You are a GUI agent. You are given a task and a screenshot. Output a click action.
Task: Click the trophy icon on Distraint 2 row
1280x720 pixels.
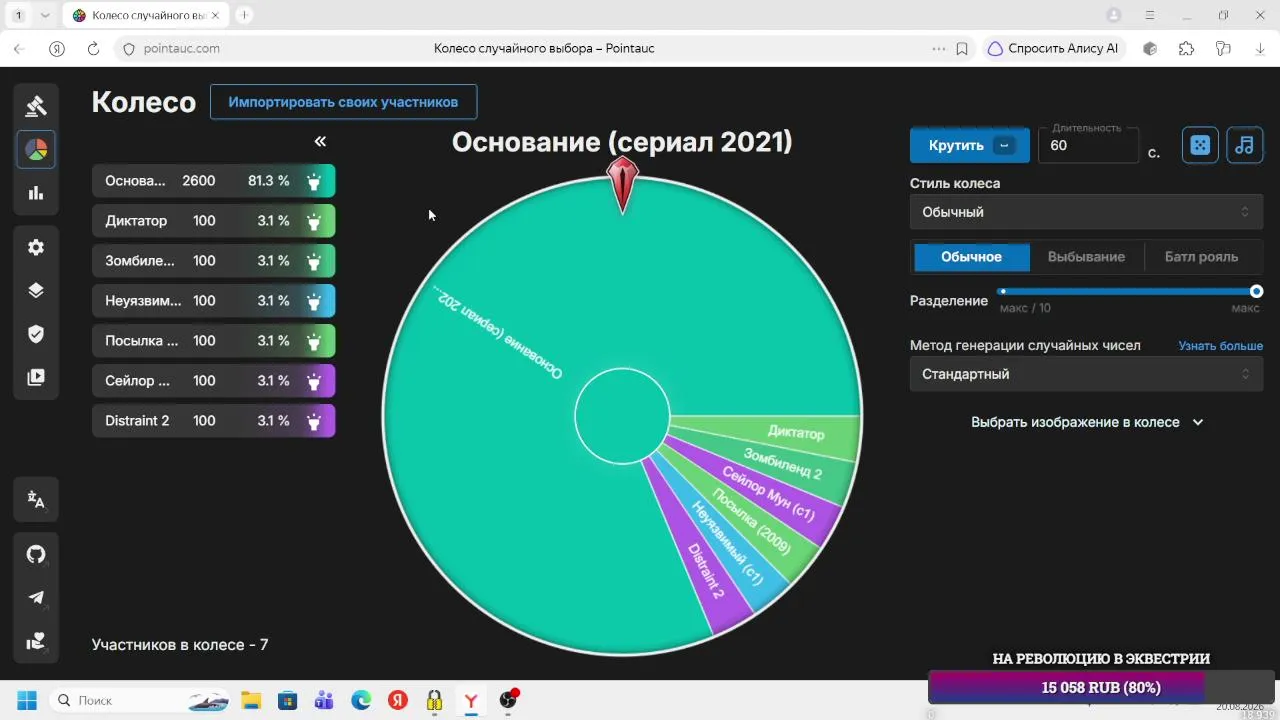coord(314,421)
